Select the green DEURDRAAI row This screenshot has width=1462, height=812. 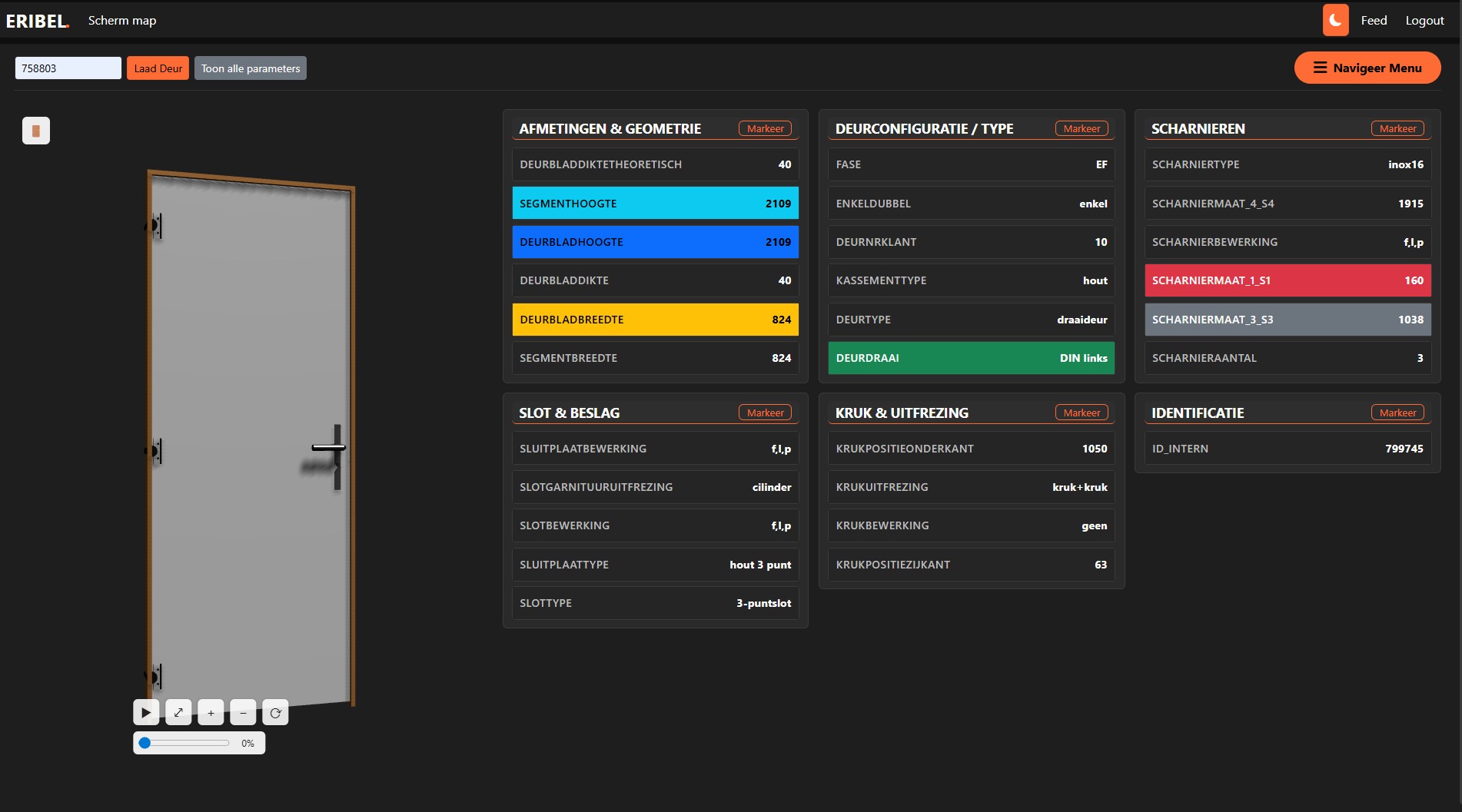972,358
